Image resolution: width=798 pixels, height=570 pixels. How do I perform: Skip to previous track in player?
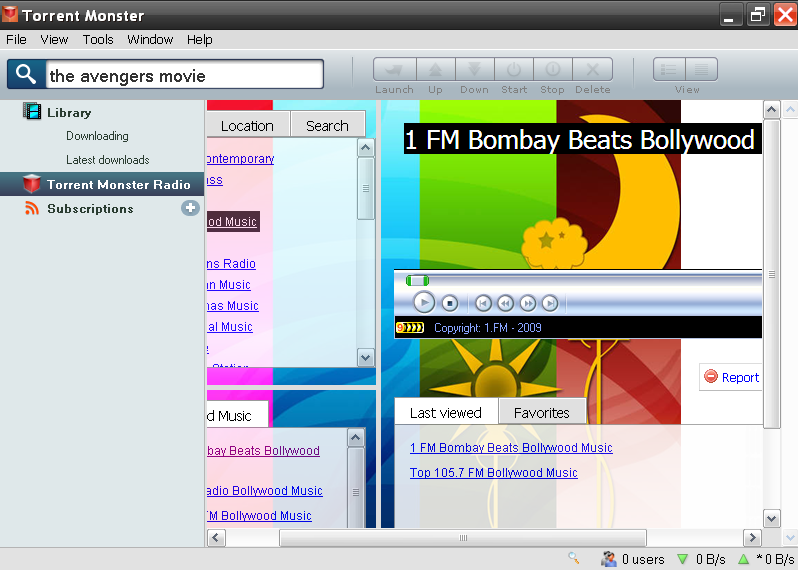483,303
